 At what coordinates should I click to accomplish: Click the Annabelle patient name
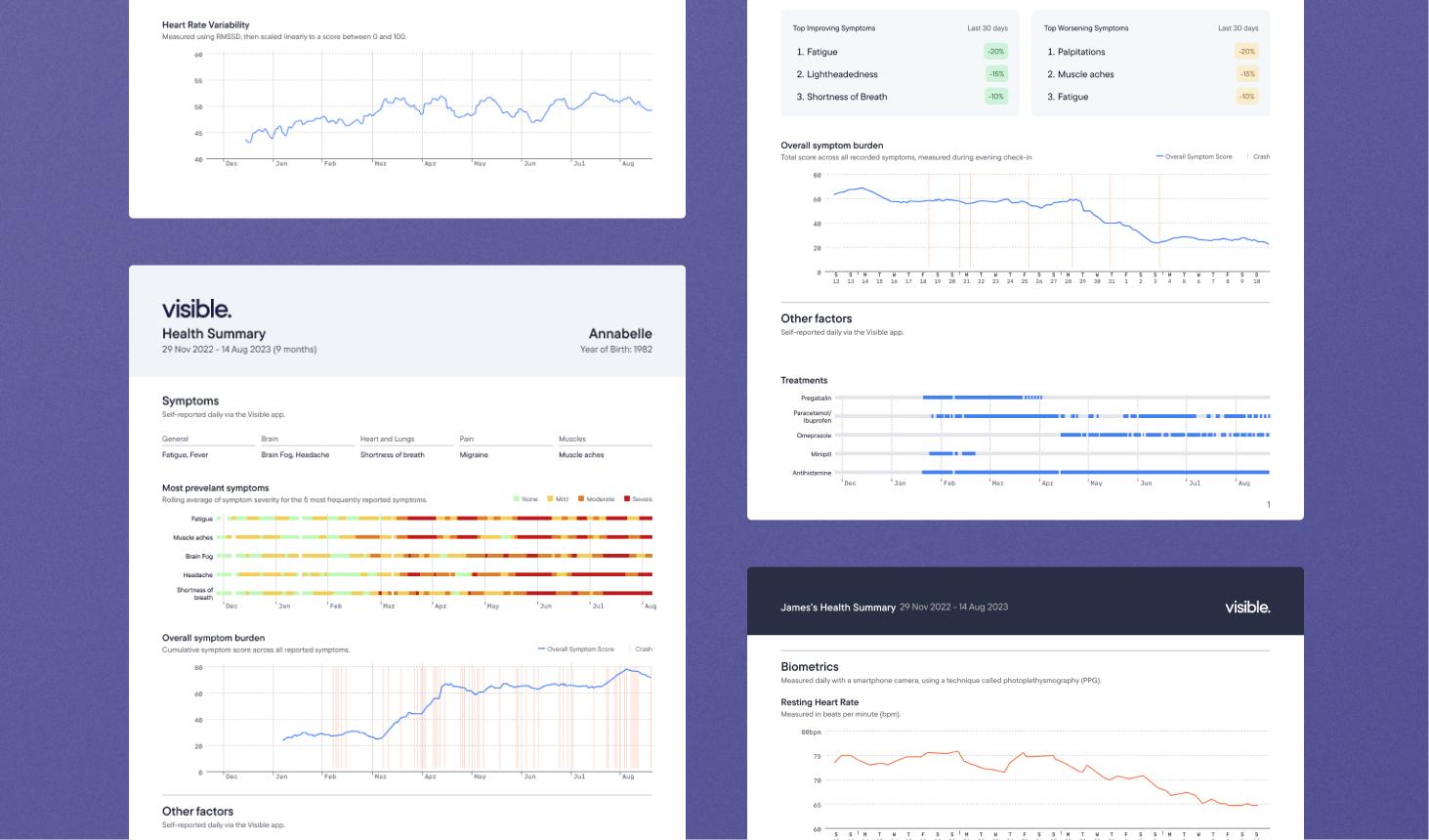coord(620,333)
